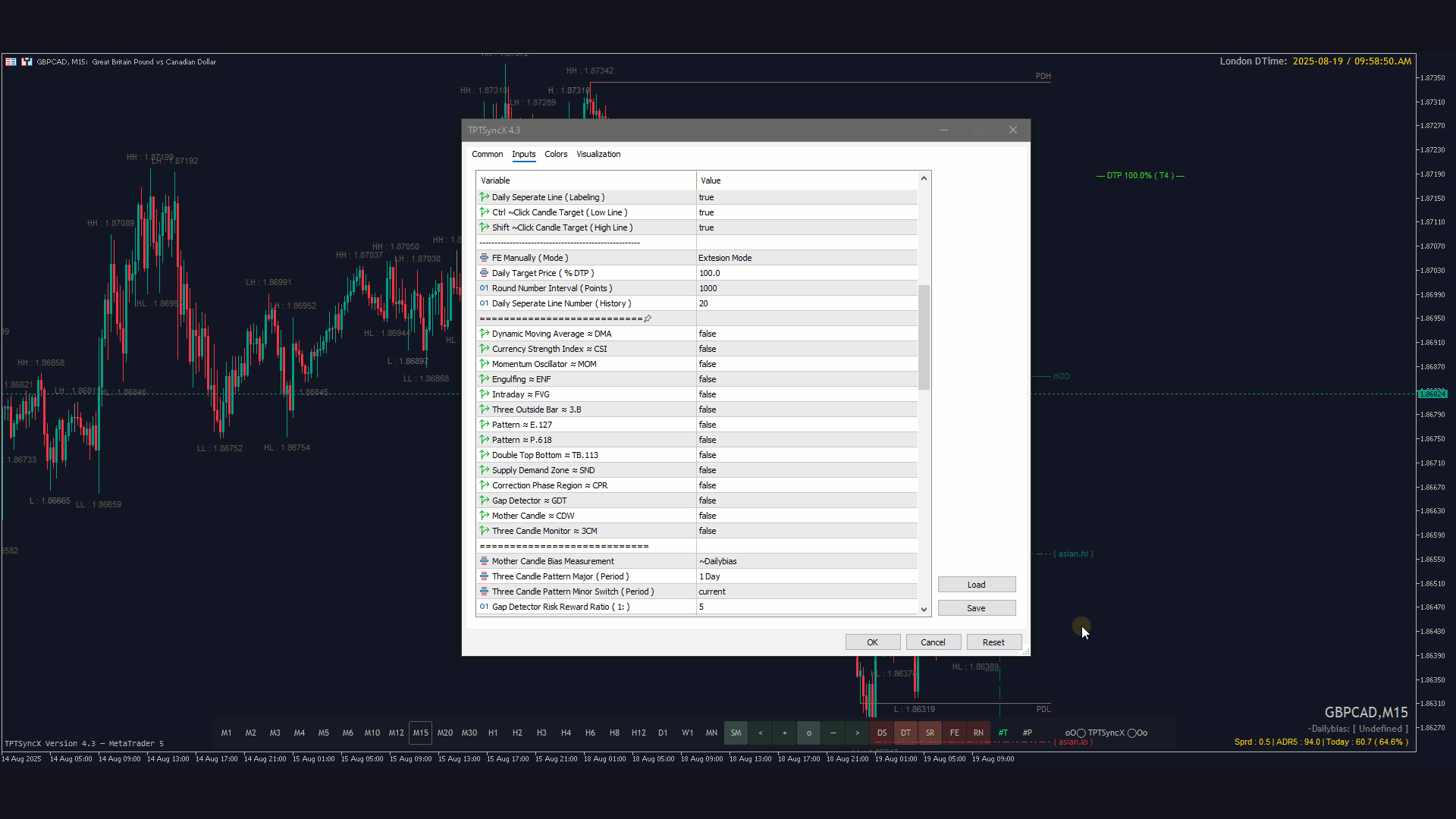
Task: Toggle the DT chart panel button
Action: [905, 733]
